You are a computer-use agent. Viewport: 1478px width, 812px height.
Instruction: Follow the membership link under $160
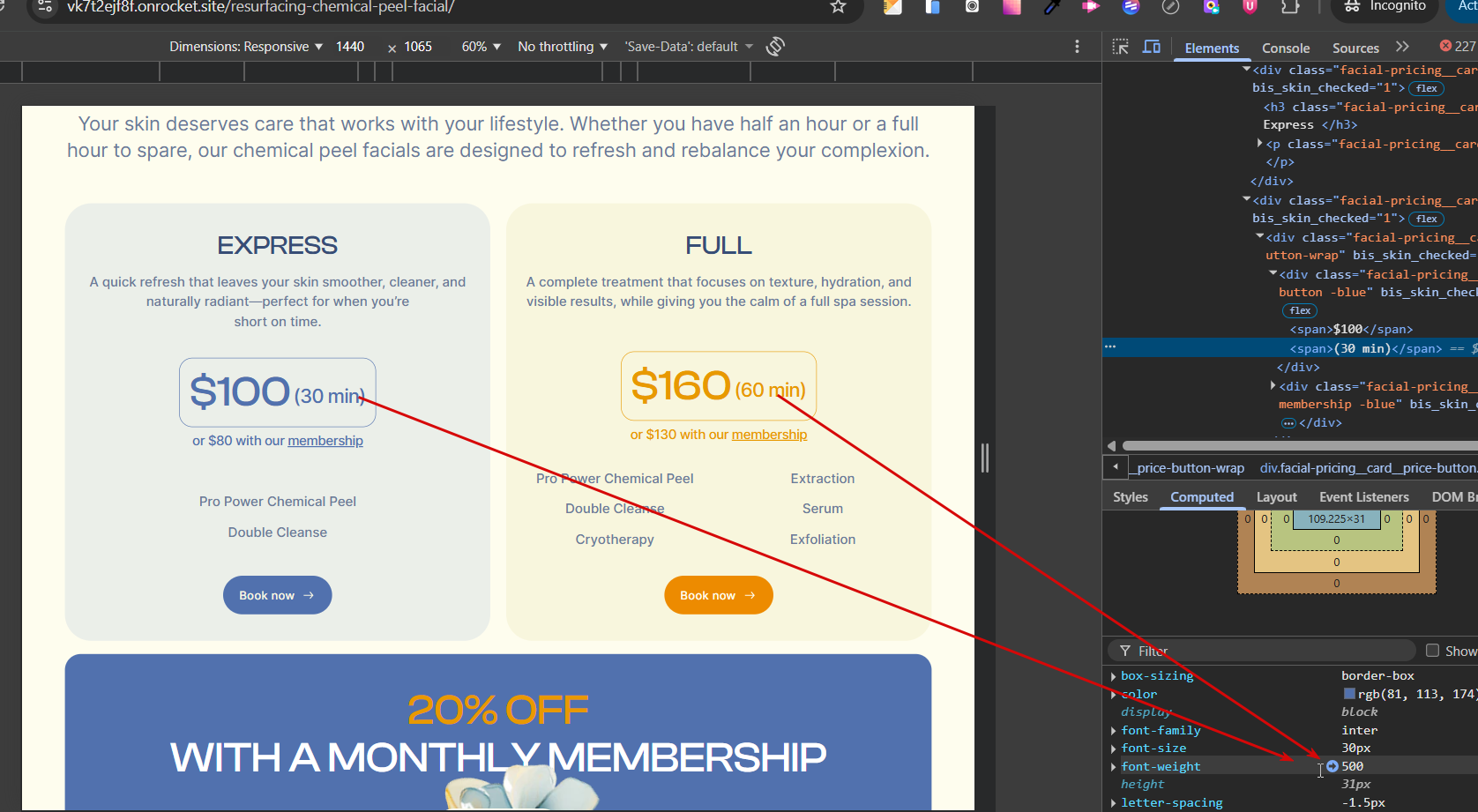tap(769, 435)
